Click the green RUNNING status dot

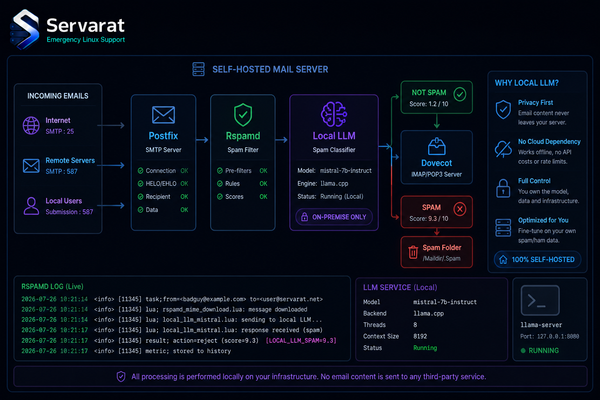[523, 351]
